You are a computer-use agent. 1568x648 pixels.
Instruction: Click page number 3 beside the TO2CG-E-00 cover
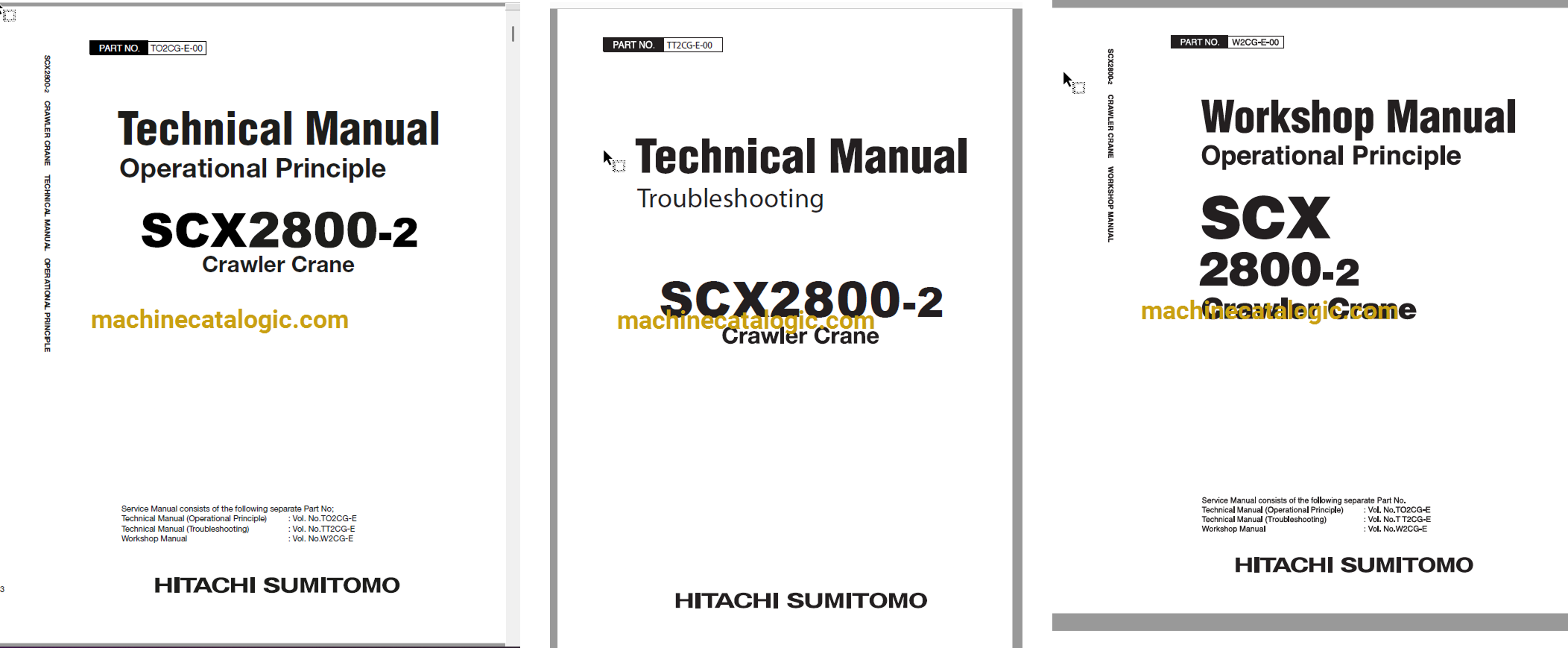[2, 590]
